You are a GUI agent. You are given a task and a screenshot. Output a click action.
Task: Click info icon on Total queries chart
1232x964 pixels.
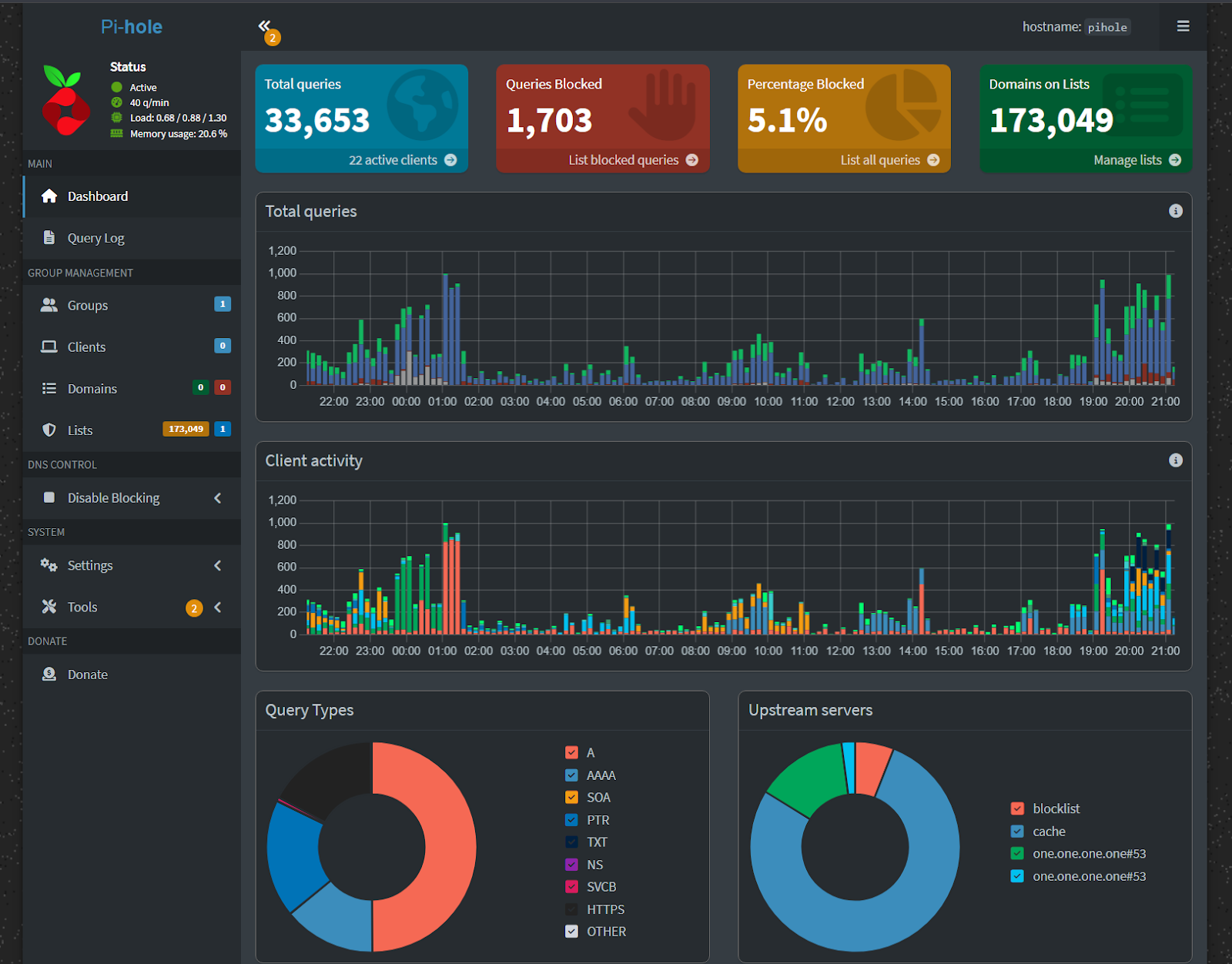[x=1176, y=211]
